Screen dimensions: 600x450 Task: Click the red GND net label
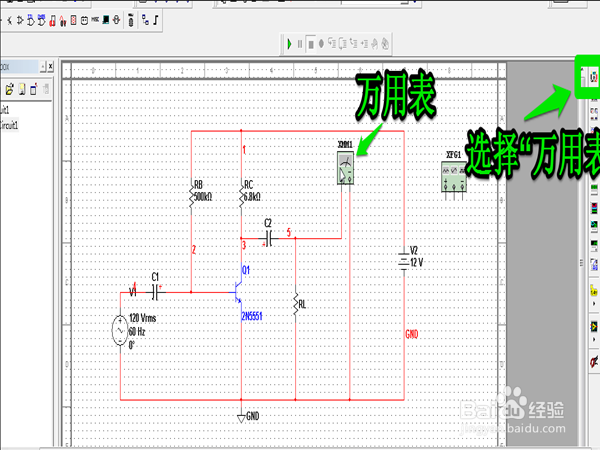412,334
